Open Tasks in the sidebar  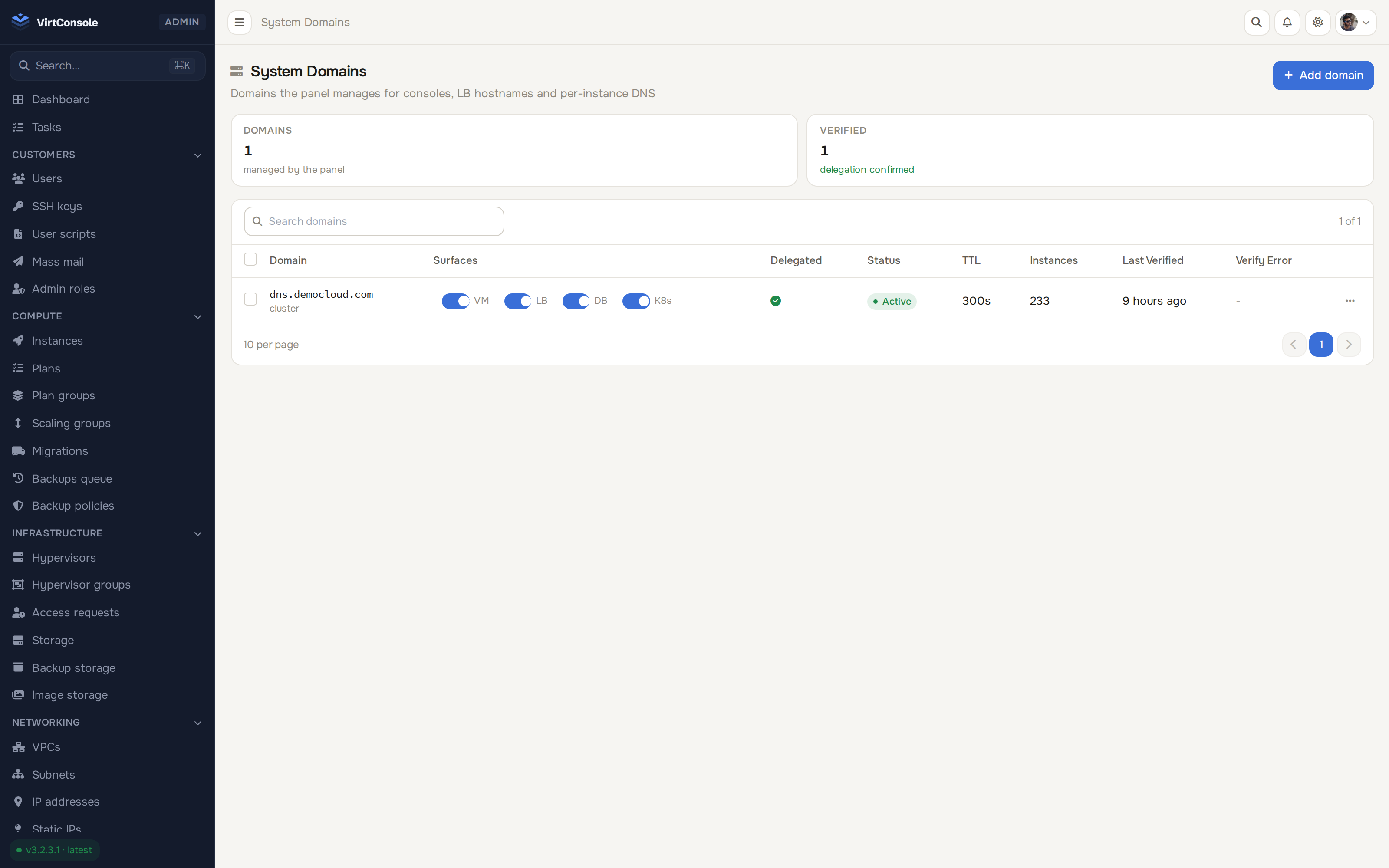(107, 127)
